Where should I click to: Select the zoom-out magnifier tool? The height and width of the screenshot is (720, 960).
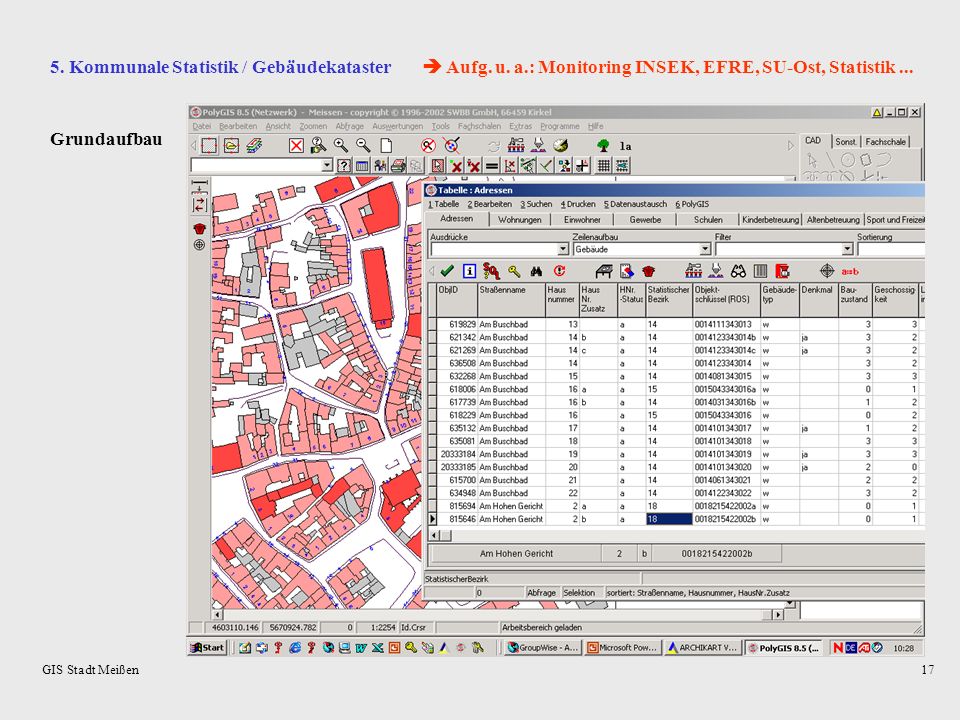point(364,146)
